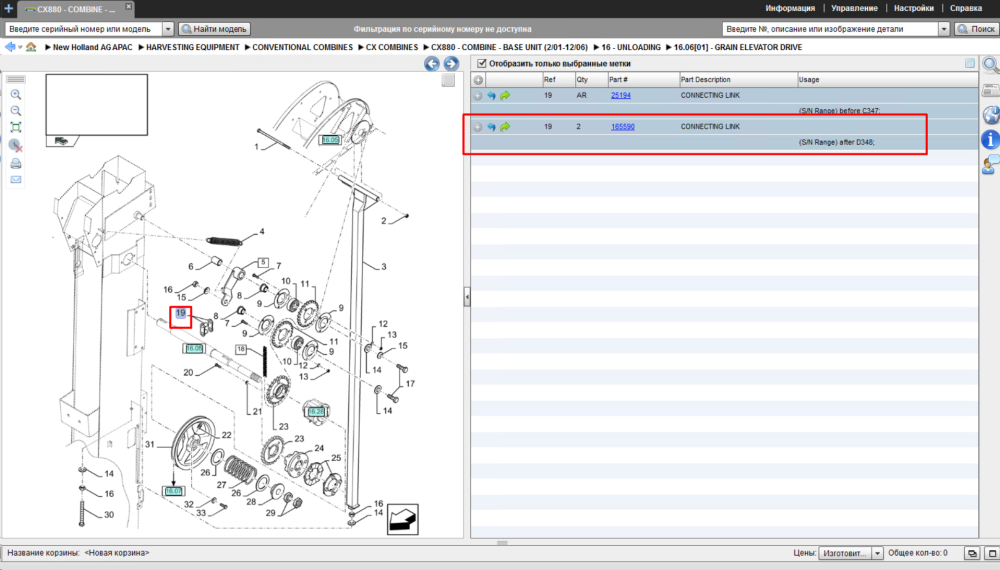Click the diagram orientation arrow icon
Viewport: 1000px width, 570px height.
[x=402, y=520]
